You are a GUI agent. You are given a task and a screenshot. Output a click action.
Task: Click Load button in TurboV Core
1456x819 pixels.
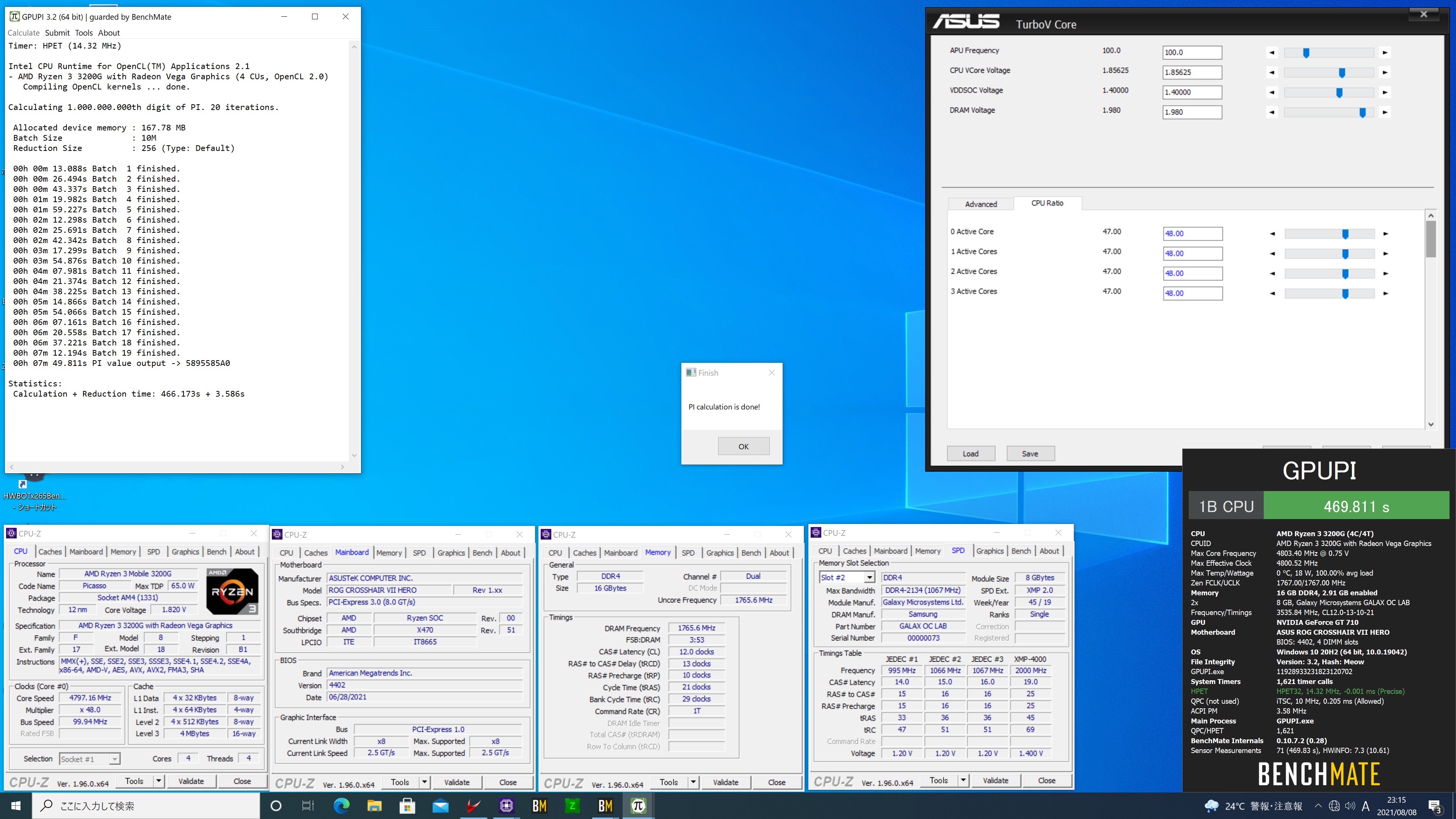pyautogui.click(x=971, y=454)
